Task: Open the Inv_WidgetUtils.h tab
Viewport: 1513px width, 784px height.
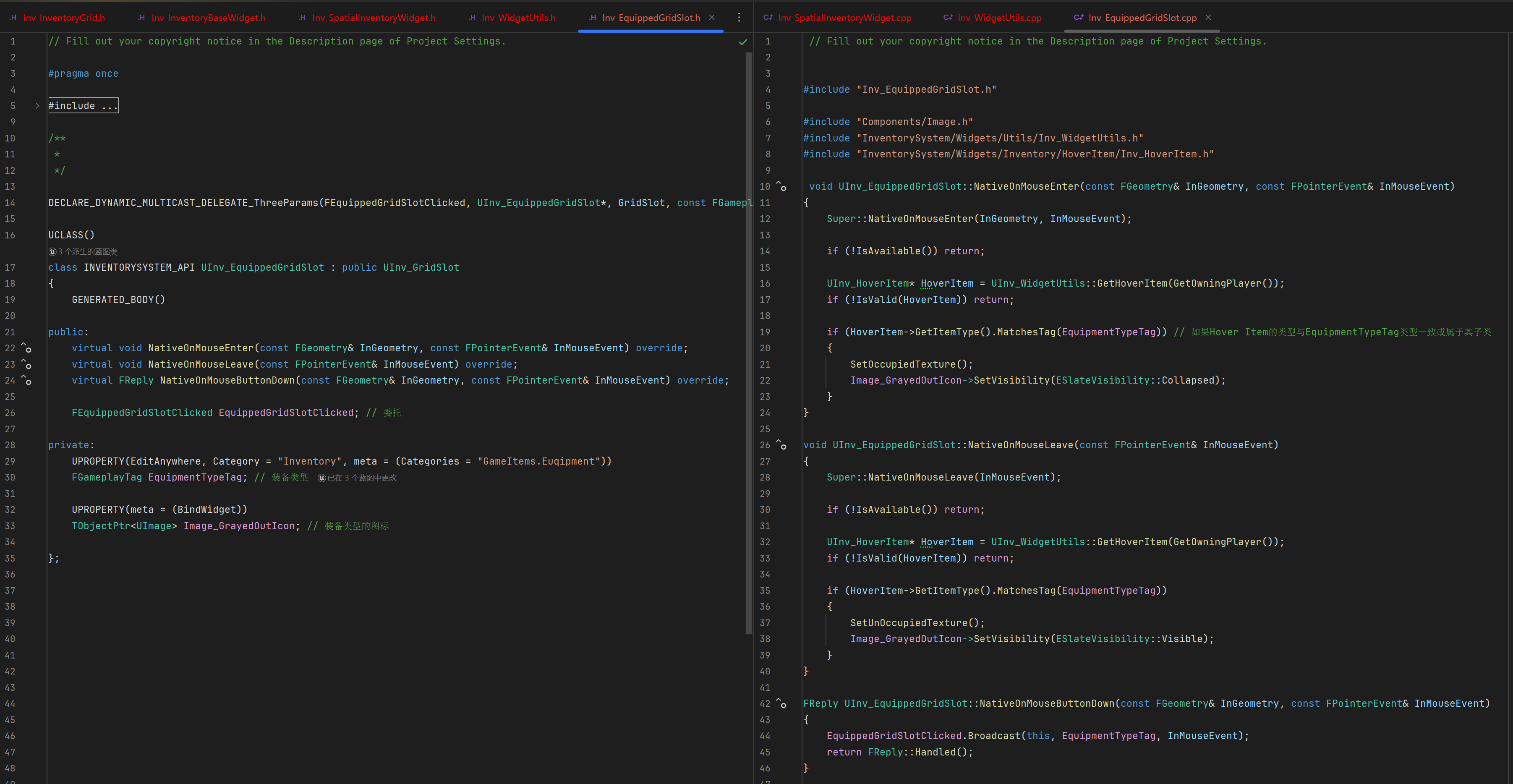Action: 518,18
